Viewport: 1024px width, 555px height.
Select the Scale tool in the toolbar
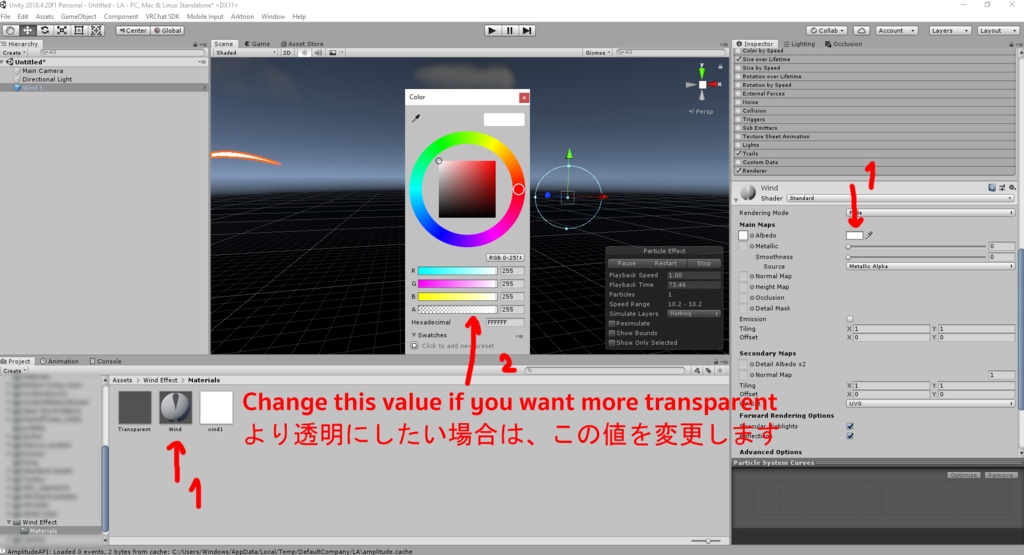coord(61,30)
